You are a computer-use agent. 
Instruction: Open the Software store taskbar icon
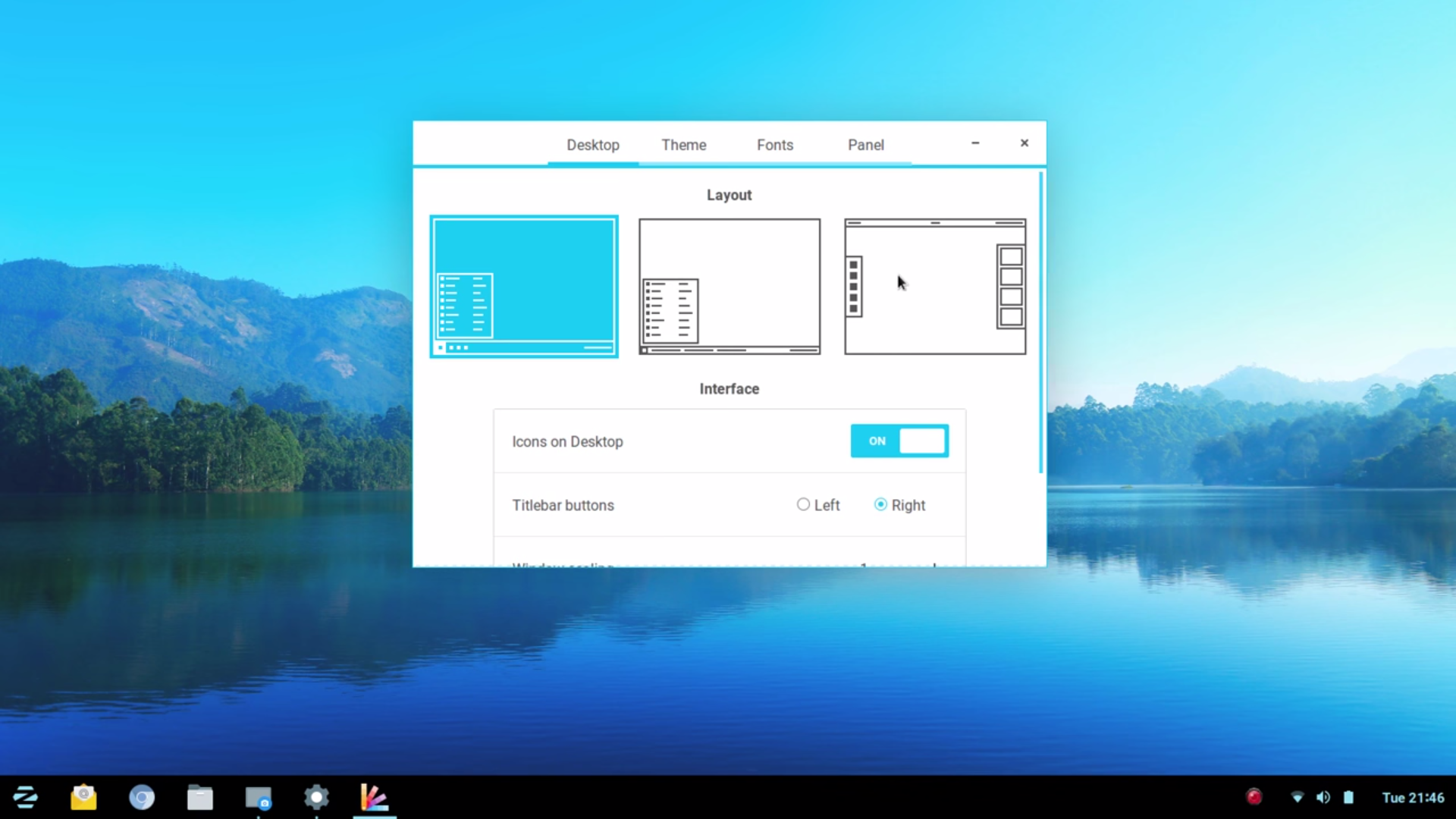[83, 797]
